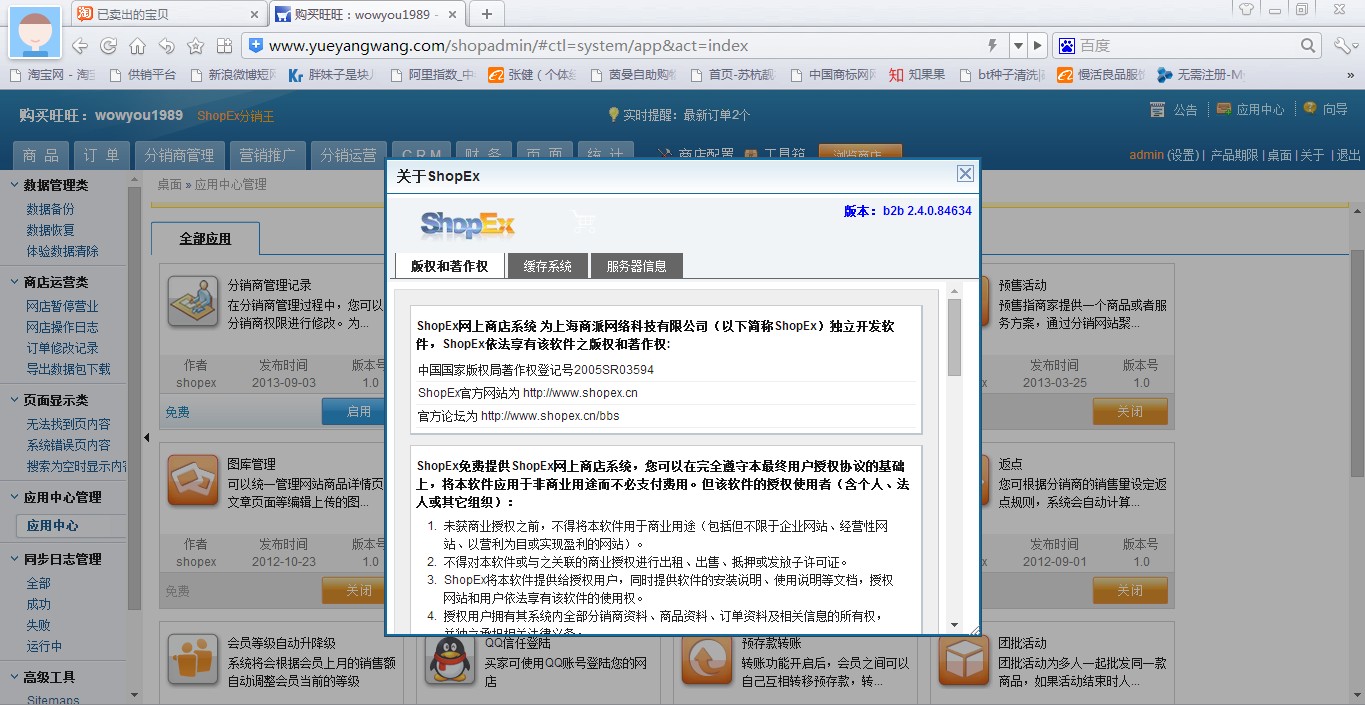This screenshot has width=1365, height=705.
Task: Open the address bar dropdown arrow
Action: pyautogui.click(x=1018, y=46)
